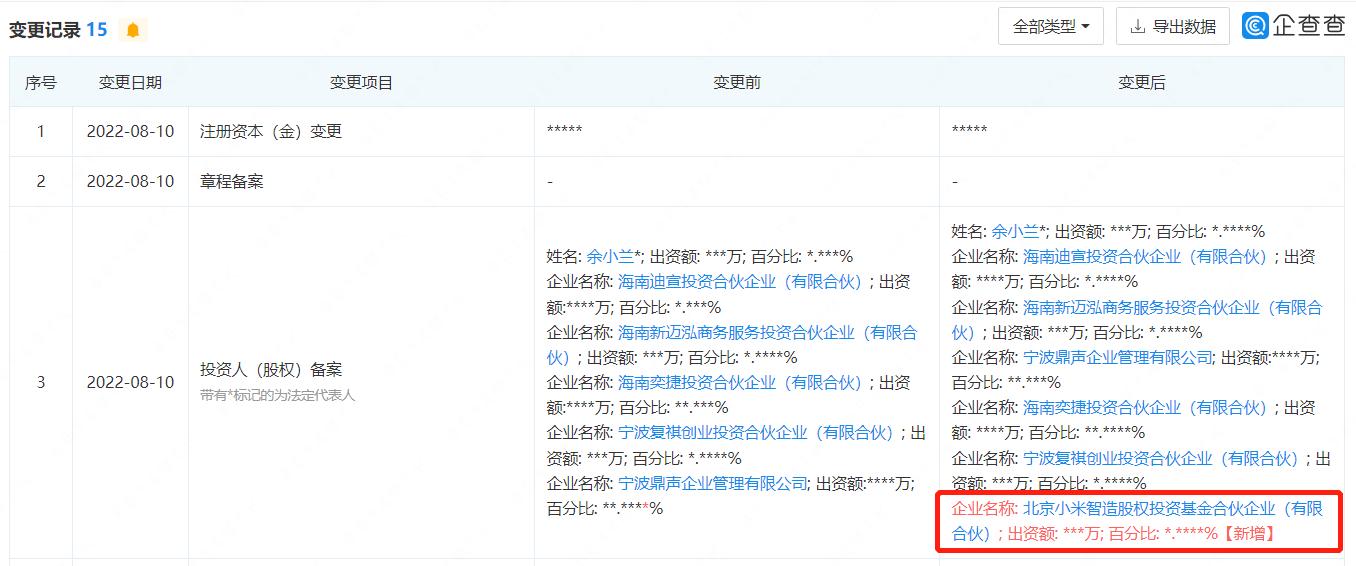
Task: Open the 全部类型 dropdown filter
Action: [1051, 27]
